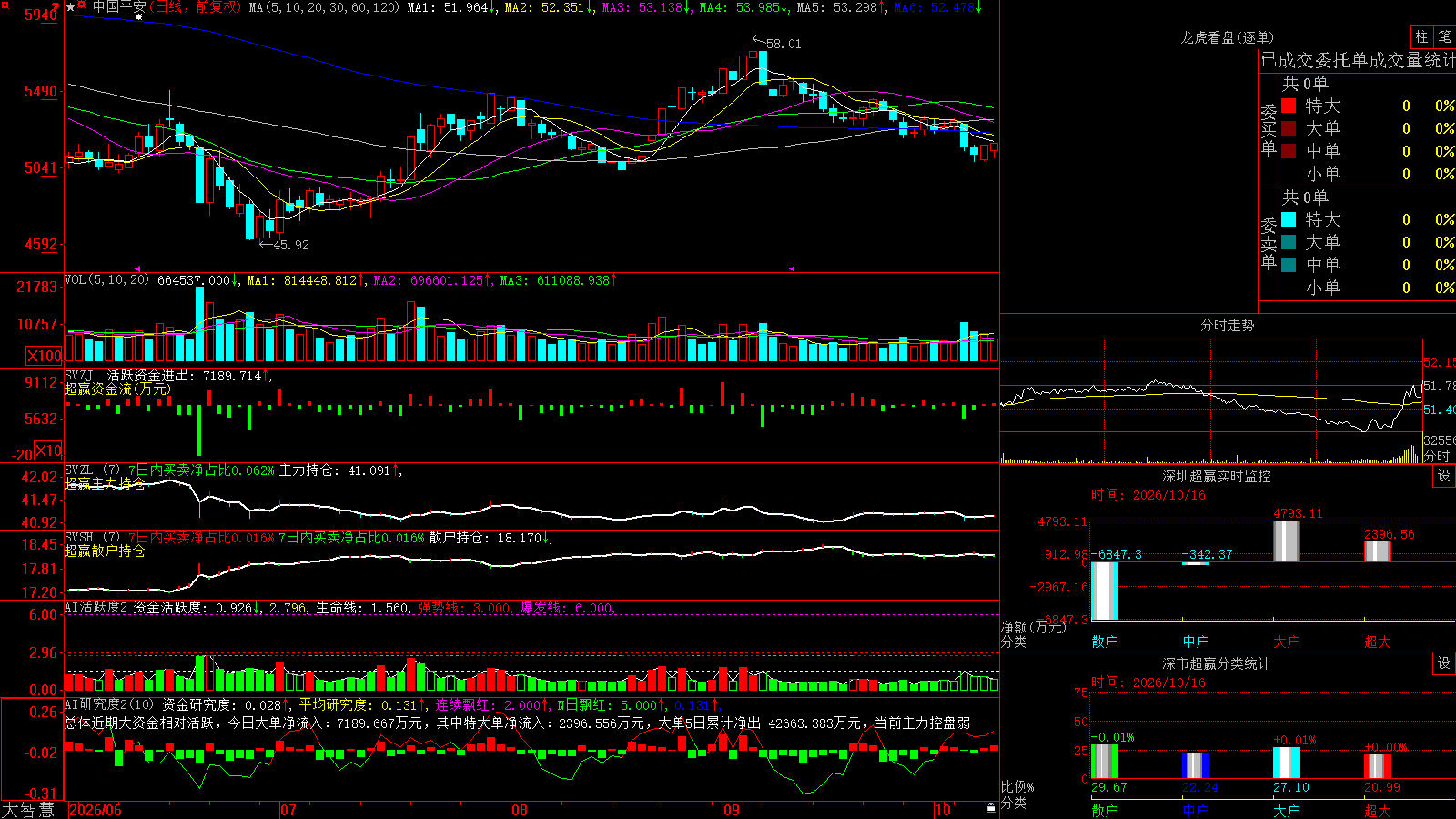The width and height of the screenshot is (1456, 819).
Task: Click the 45.92 low price annotation
Action: (291, 245)
